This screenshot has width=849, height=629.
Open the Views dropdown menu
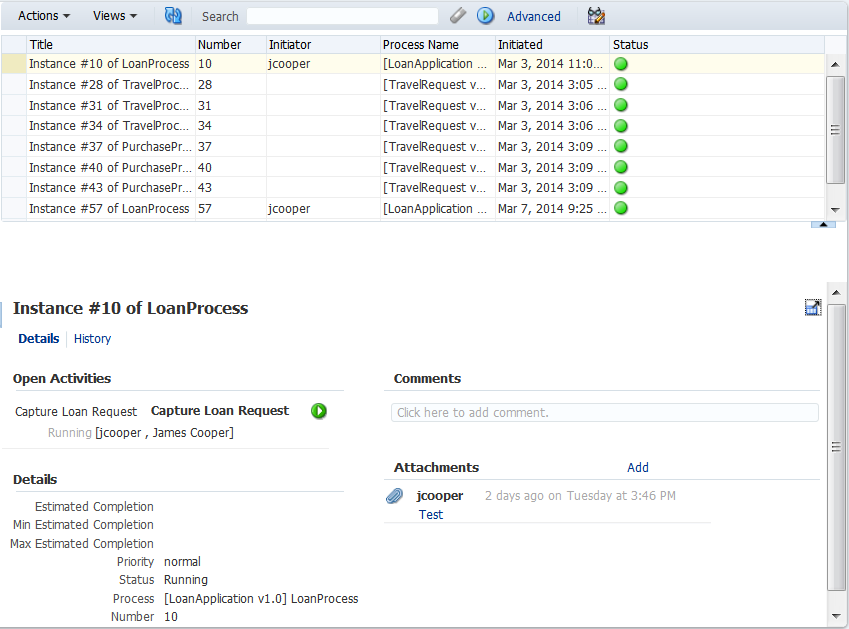pyautogui.click(x=115, y=16)
